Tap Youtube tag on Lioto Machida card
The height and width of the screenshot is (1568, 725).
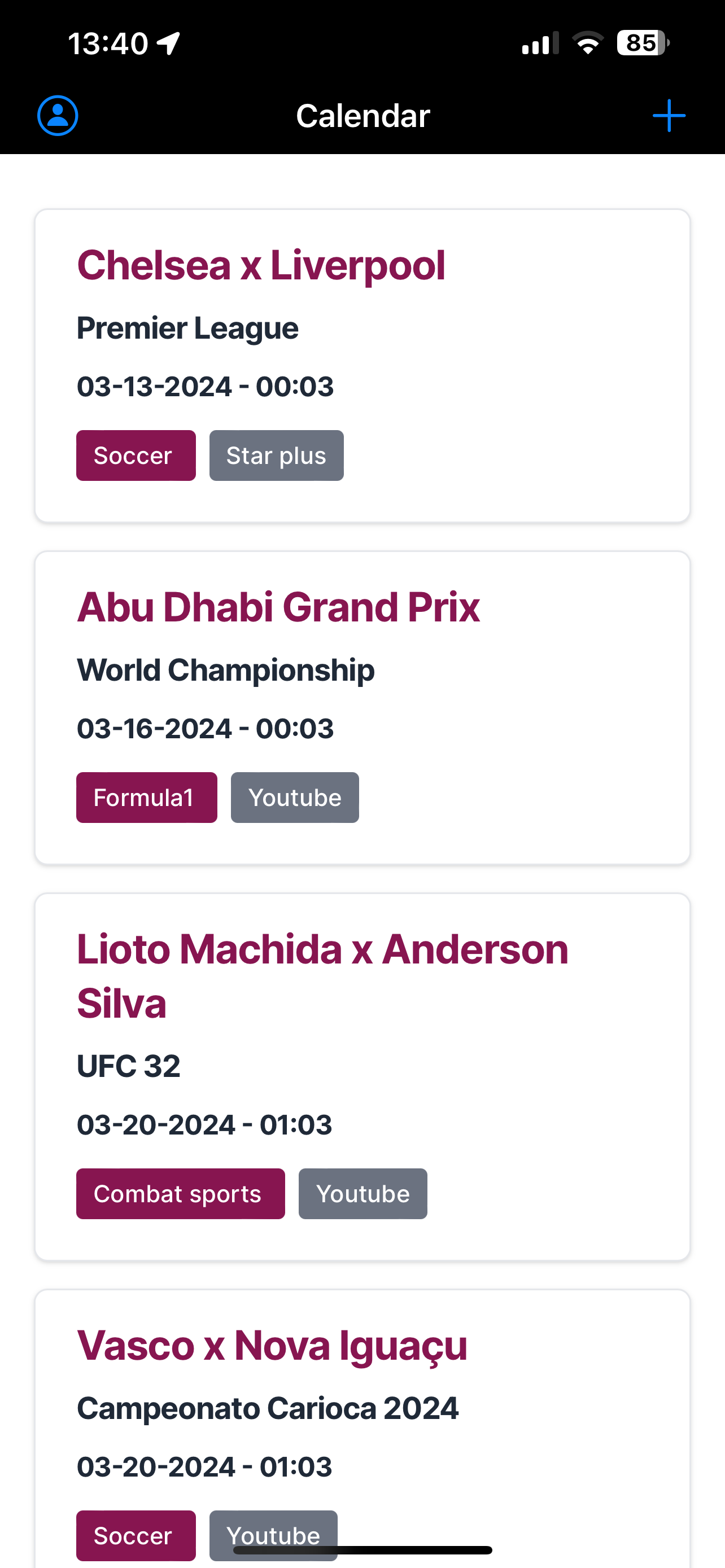click(363, 1194)
